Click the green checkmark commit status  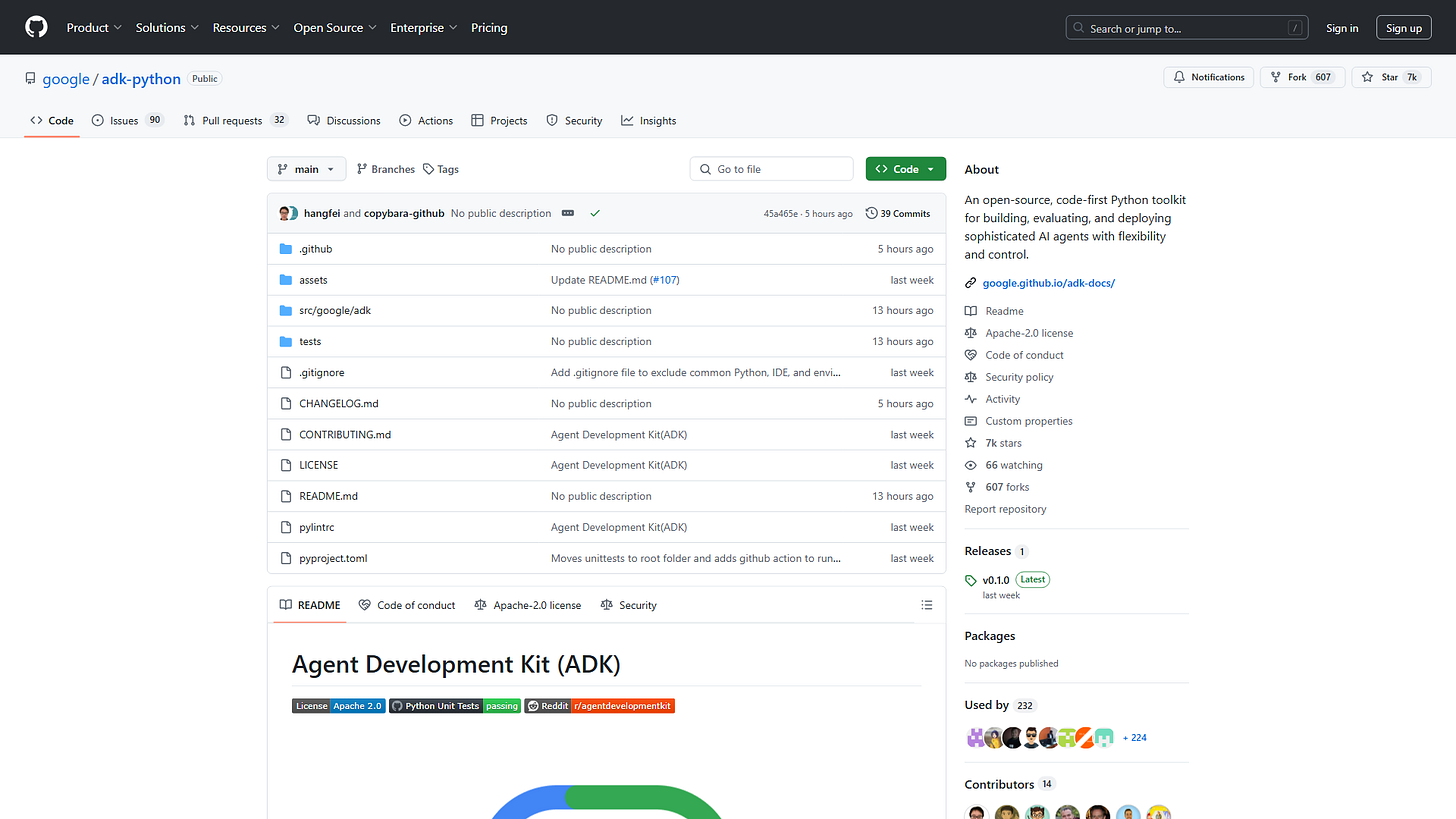point(595,213)
